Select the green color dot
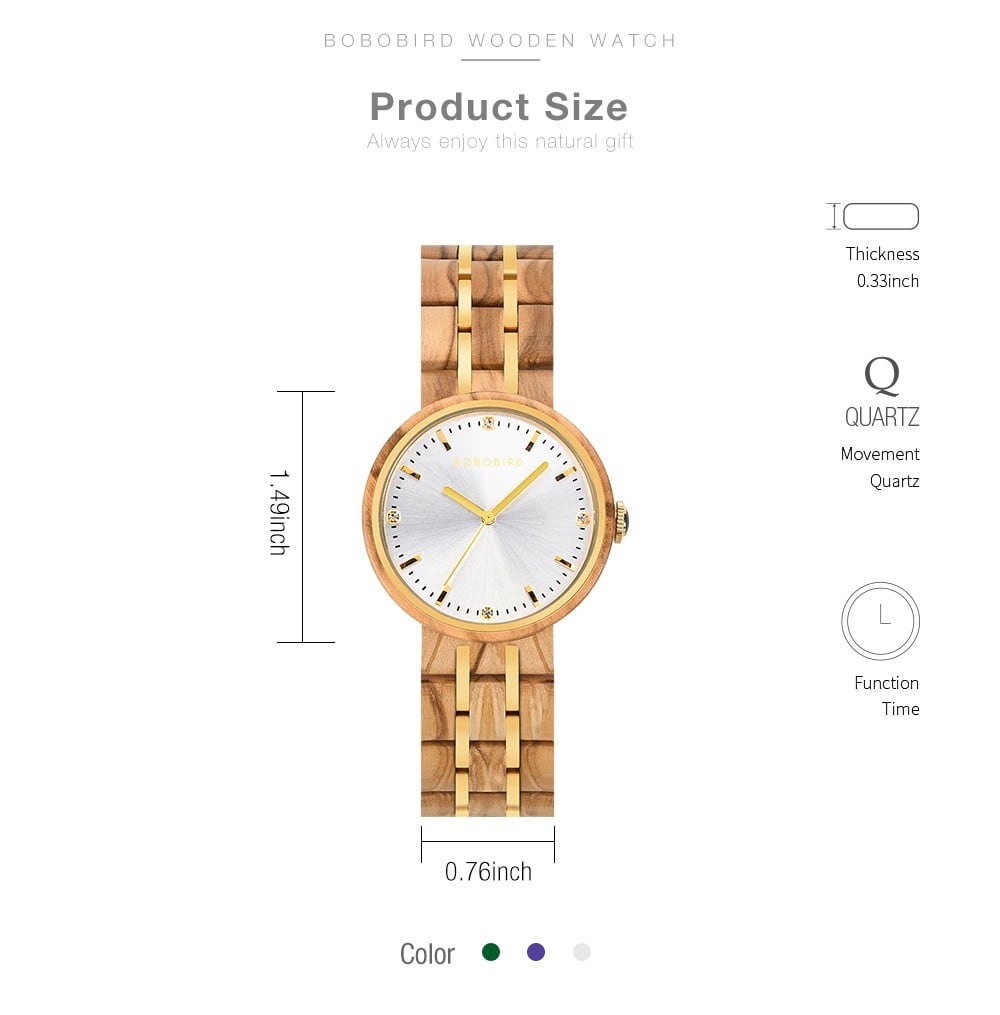 point(491,952)
